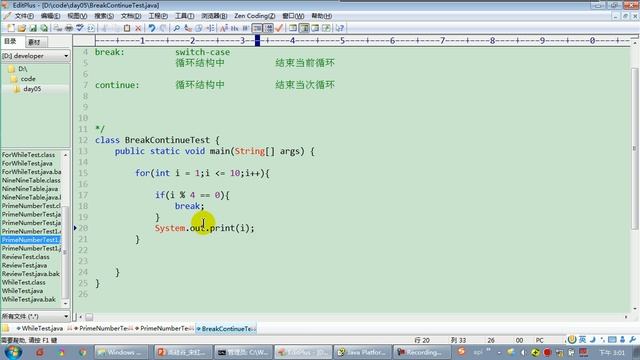The width and height of the screenshot is (640, 360).
Task: Open Replace dialog from toolbar
Action: click(188, 28)
